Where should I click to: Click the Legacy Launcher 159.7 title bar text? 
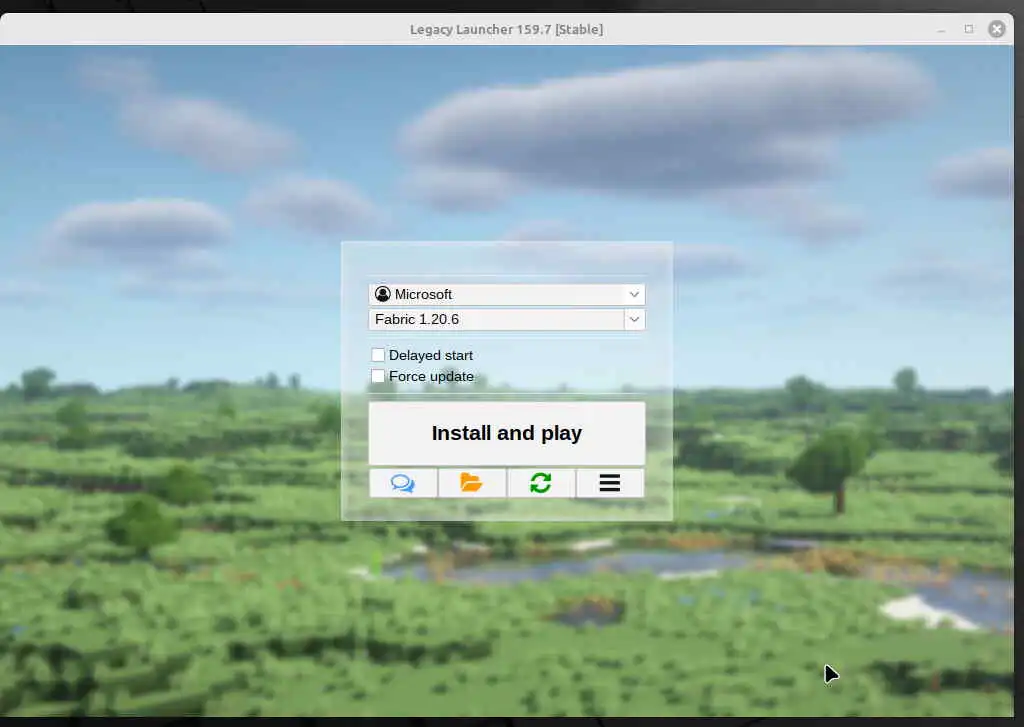pos(506,29)
